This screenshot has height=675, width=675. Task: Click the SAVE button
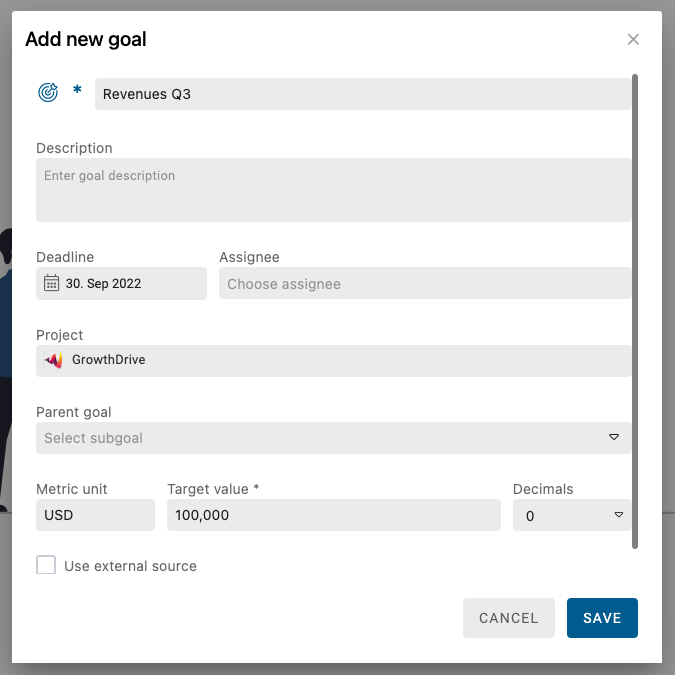point(602,618)
